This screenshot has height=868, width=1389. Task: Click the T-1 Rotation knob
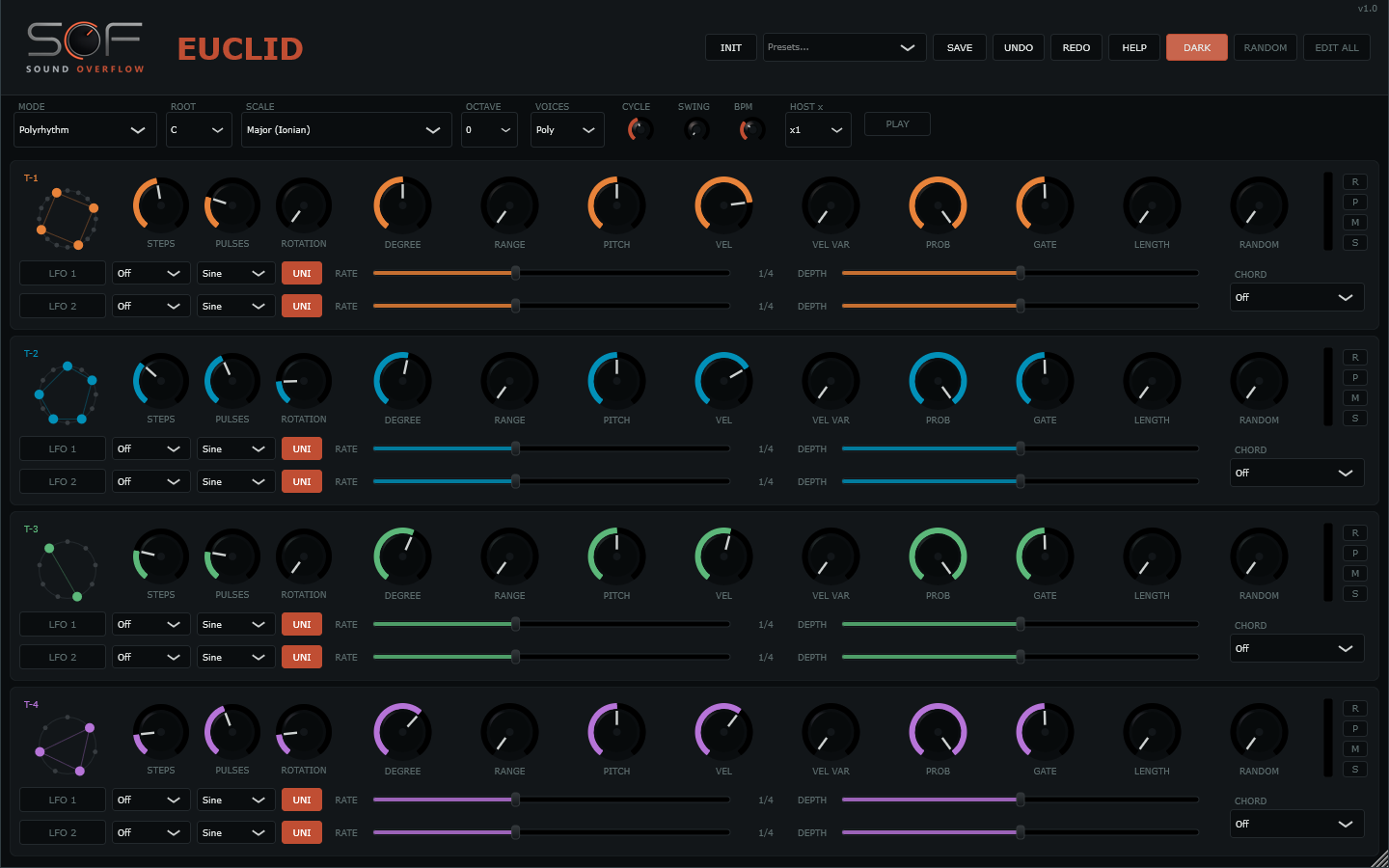pos(304,204)
